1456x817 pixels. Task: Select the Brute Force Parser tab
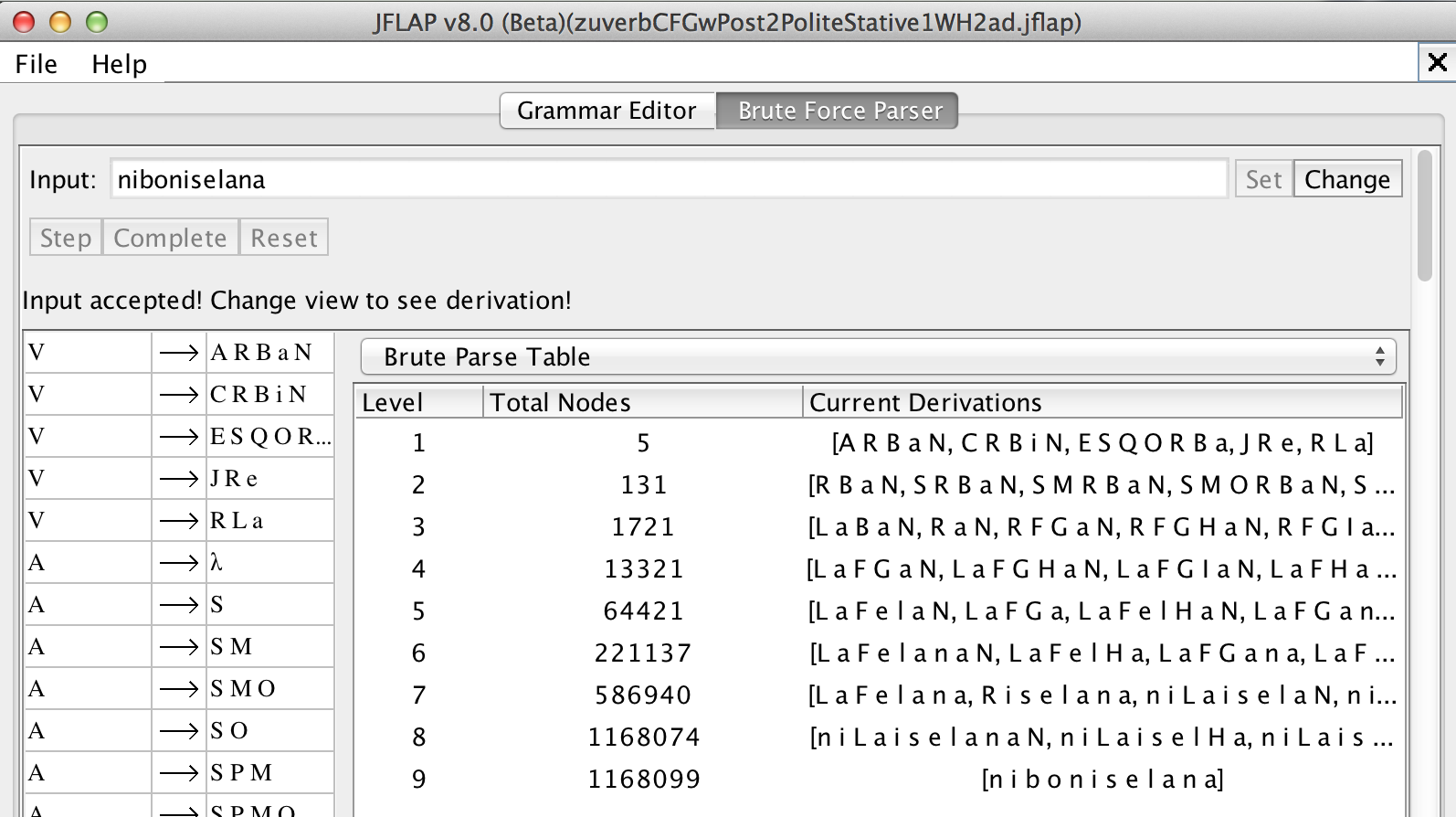tap(838, 111)
